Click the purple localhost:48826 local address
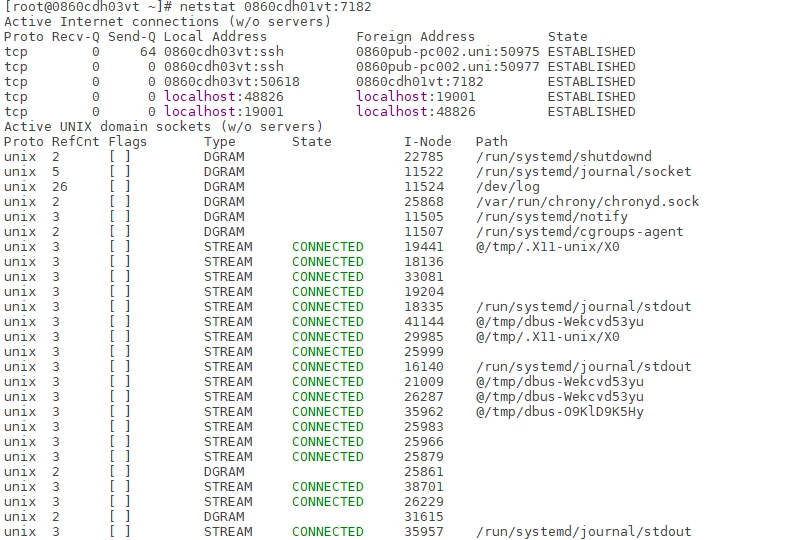The image size is (808, 540). point(224,96)
